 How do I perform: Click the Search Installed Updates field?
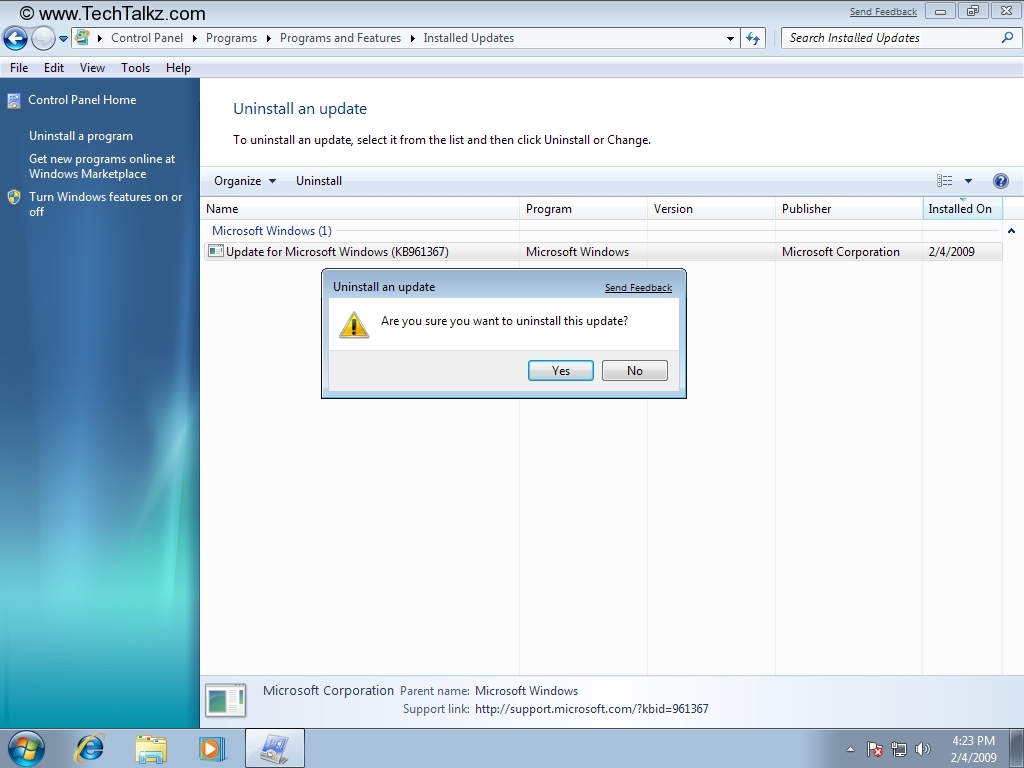pos(890,38)
